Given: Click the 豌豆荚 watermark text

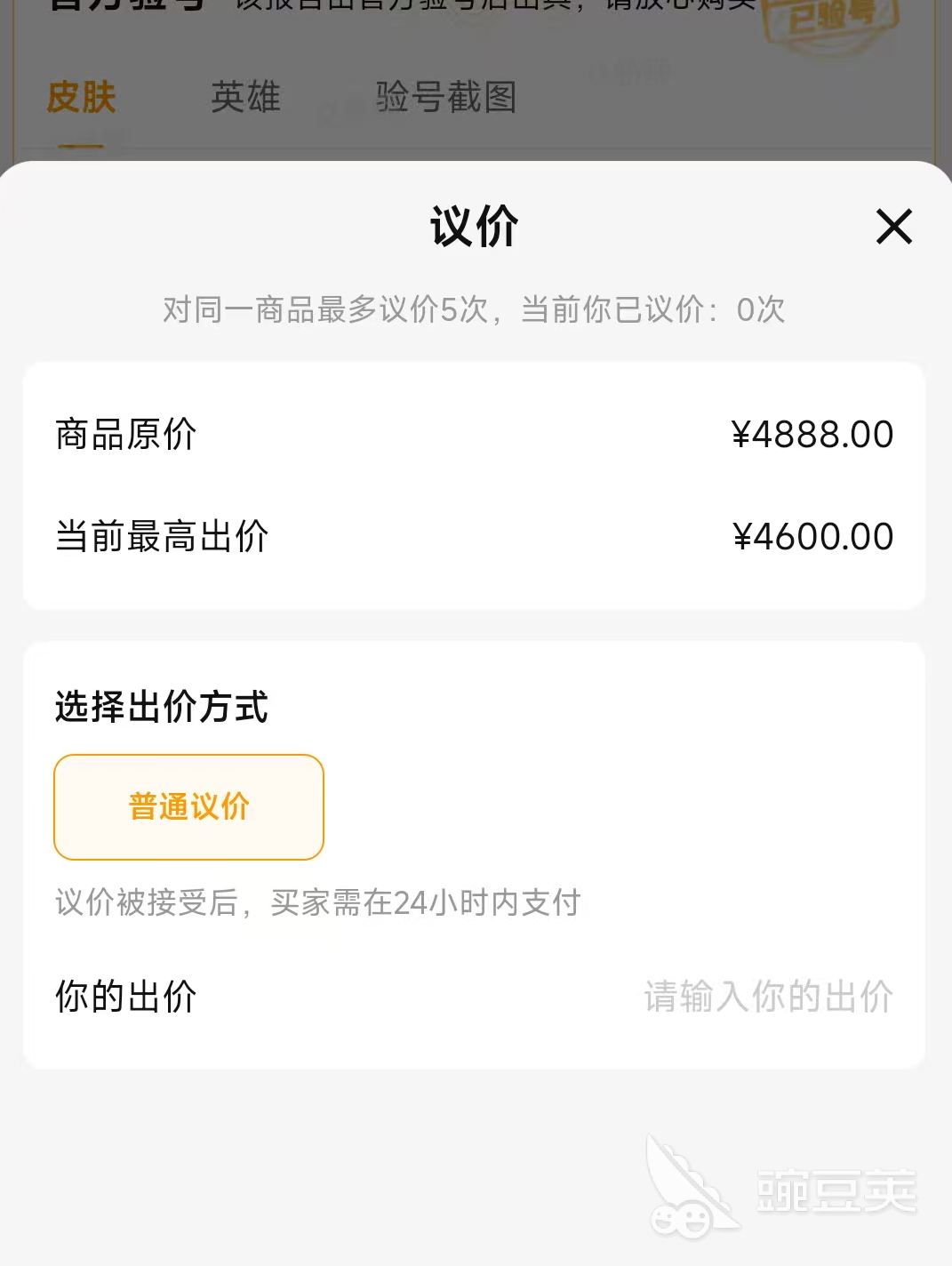Looking at the screenshot, I should [x=836, y=1191].
